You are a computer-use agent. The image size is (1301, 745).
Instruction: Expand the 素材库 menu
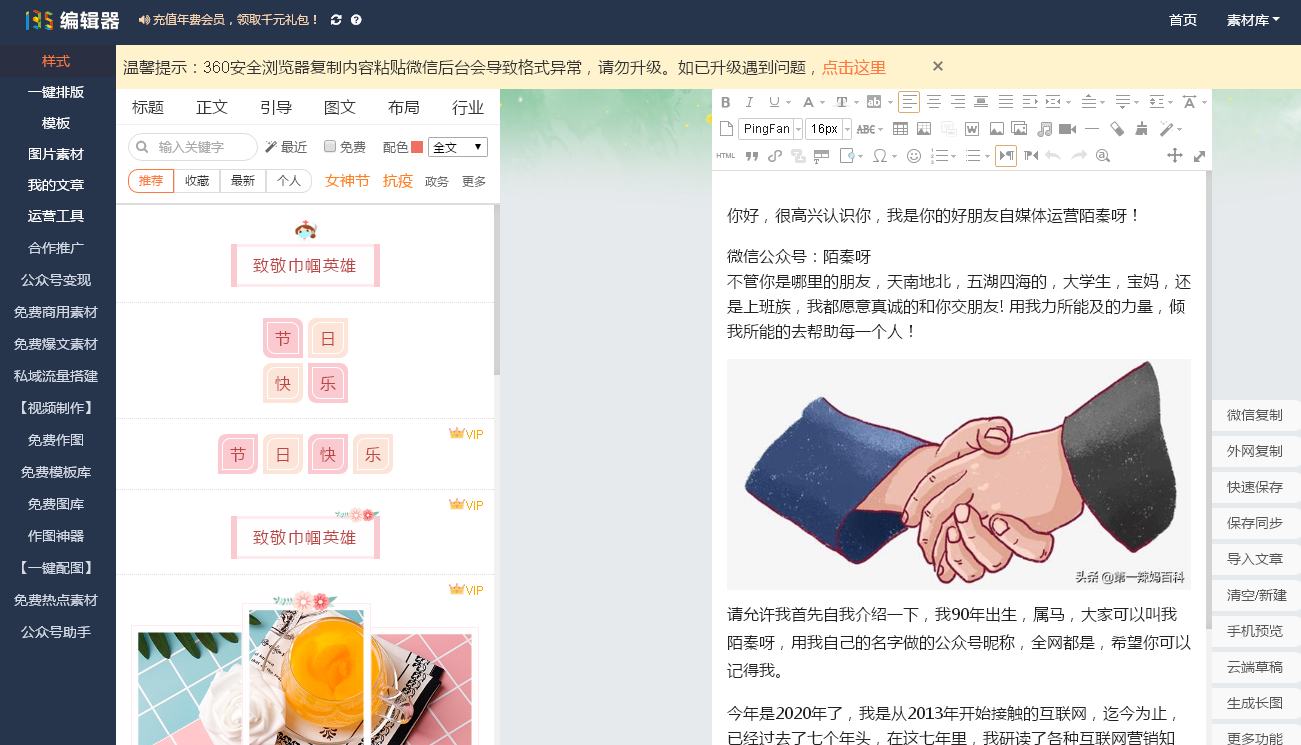[1253, 20]
